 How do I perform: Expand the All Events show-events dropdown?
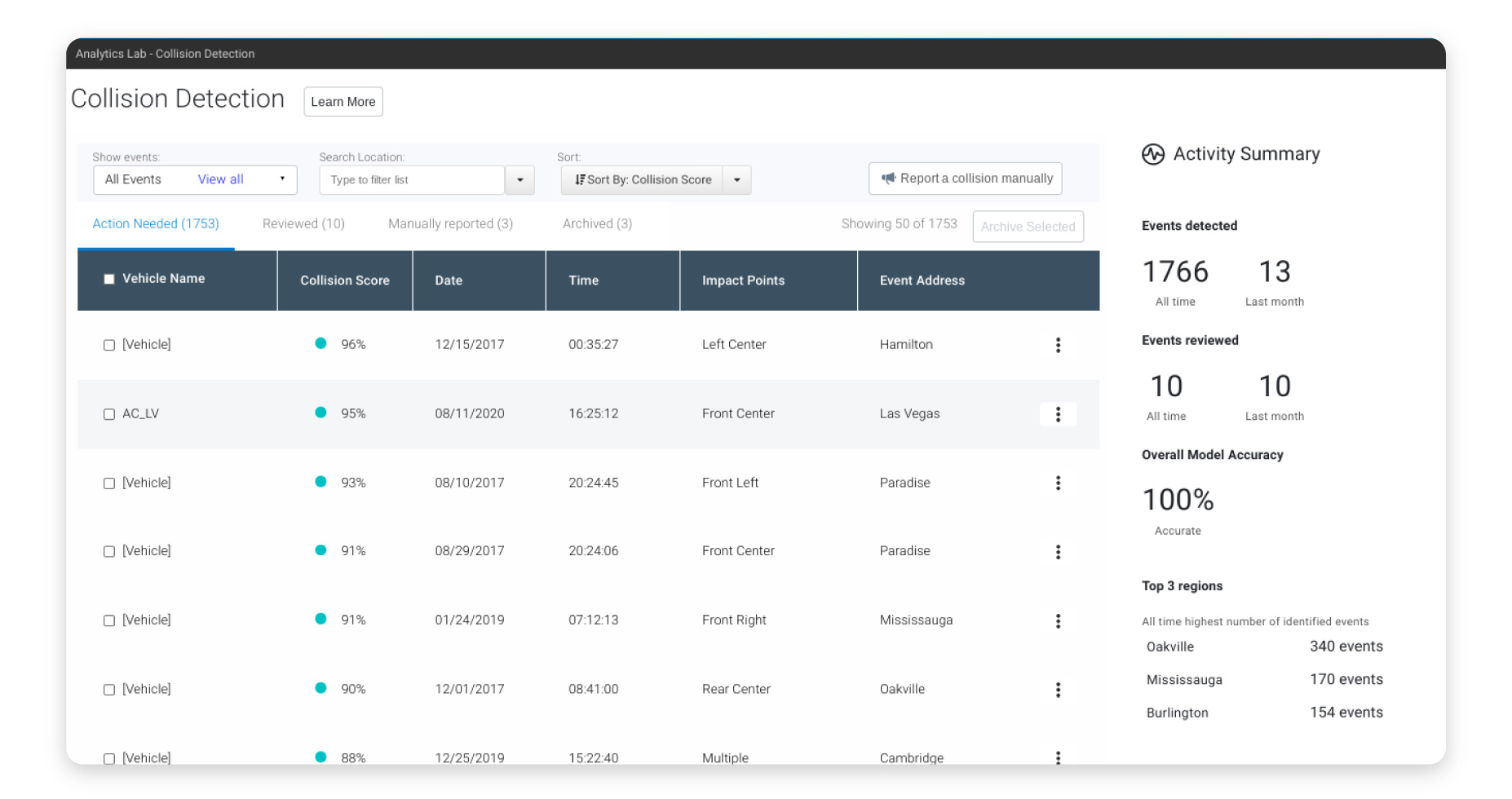coord(282,179)
